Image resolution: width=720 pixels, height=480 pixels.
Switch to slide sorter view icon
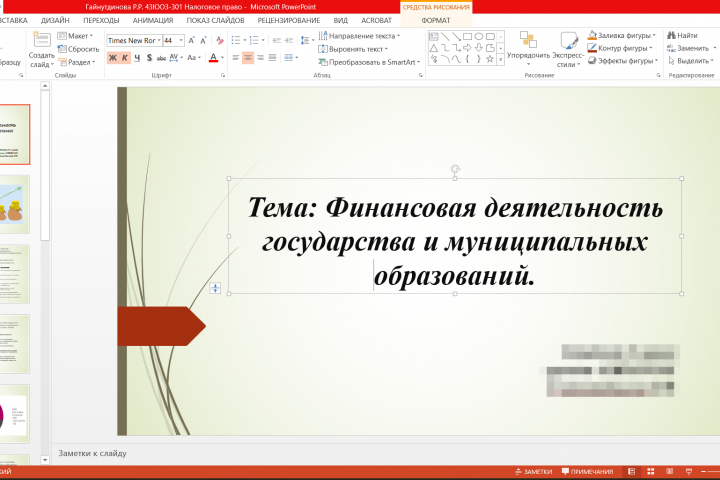coord(651,472)
